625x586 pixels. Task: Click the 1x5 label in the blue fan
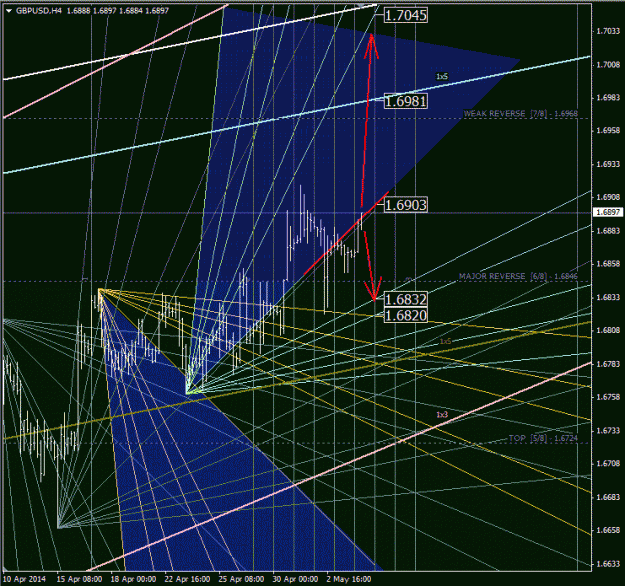(x=442, y=76)
